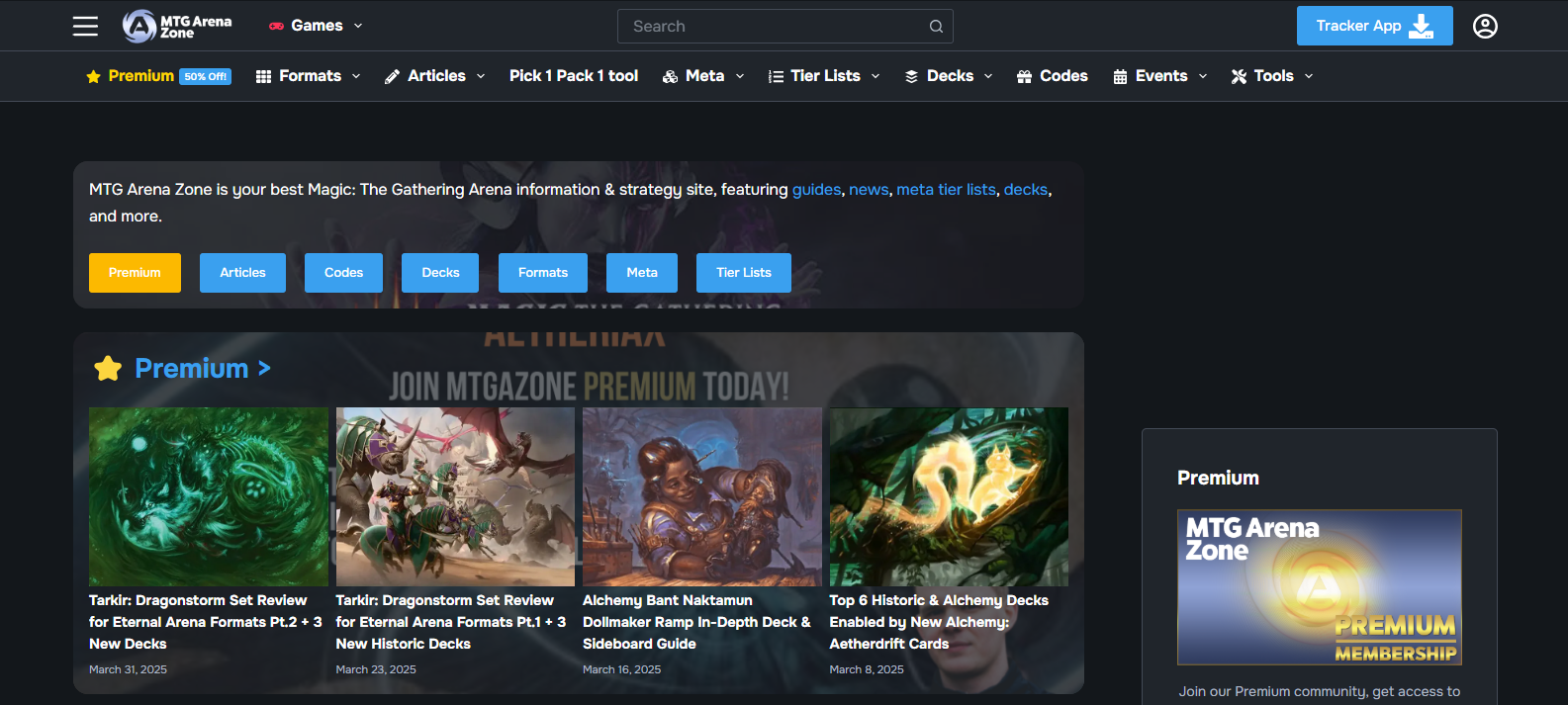Click the Tracker App download icon
Viewport: 1568px width, 705px height.
[x=1422, y=26]
